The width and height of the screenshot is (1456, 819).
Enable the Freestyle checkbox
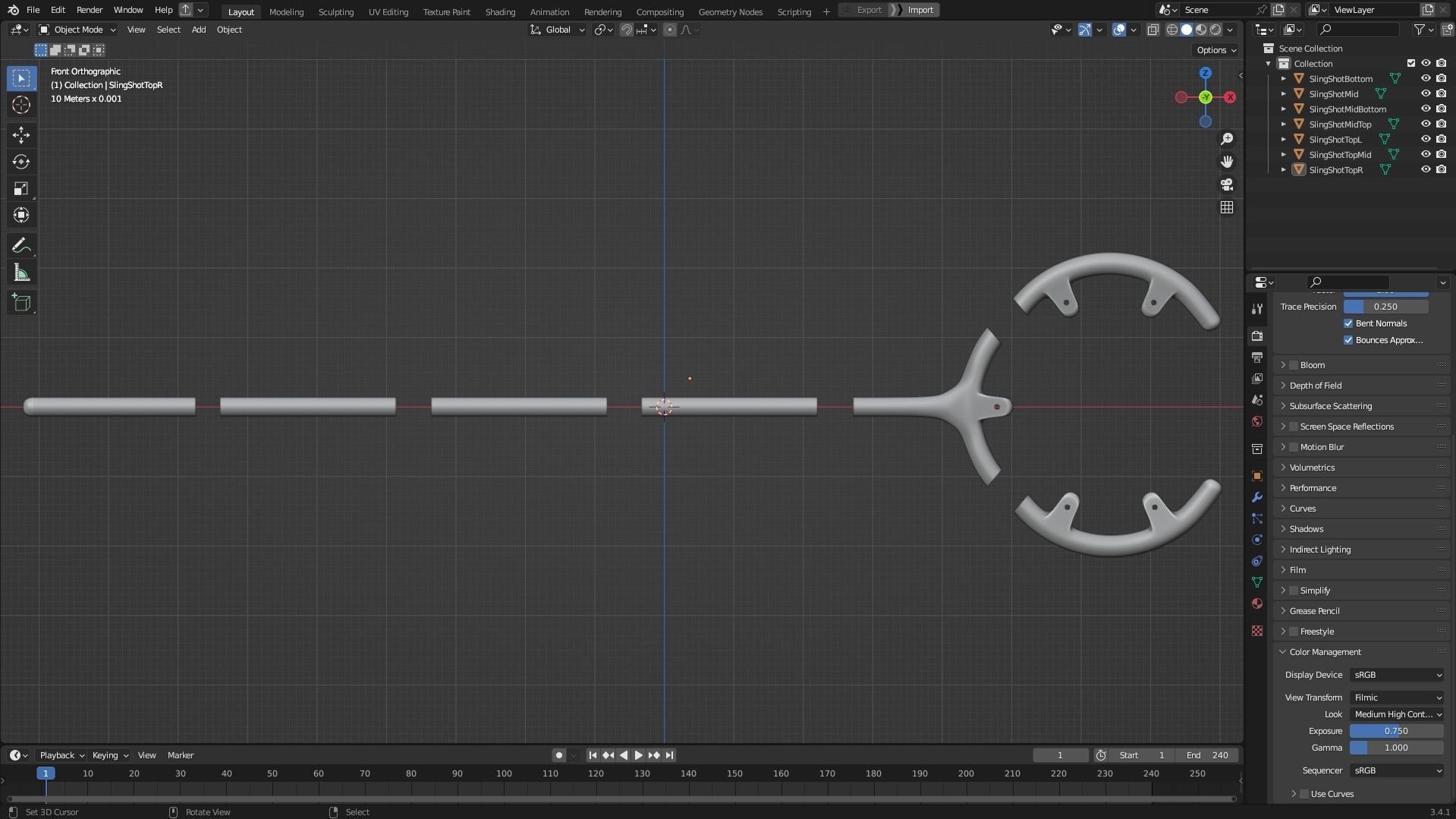pyautogui.click(x=1294, y=632)
